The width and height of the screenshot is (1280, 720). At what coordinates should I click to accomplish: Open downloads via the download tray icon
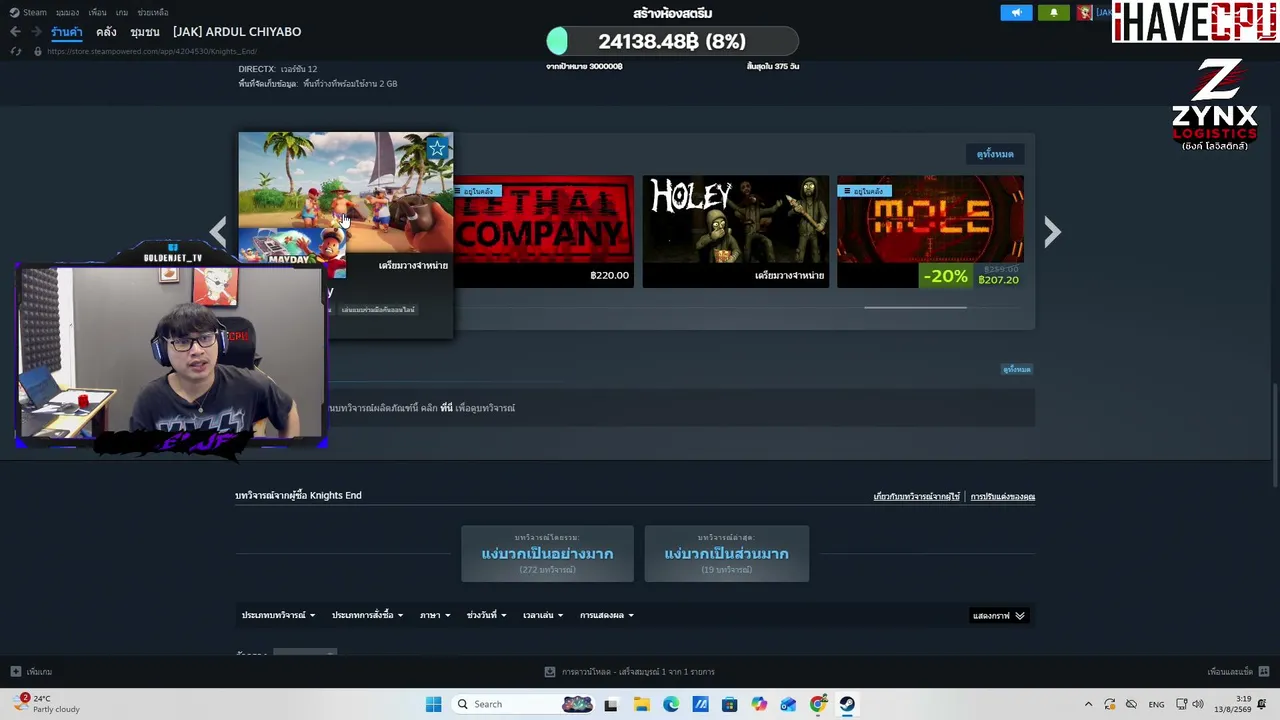tap(549, 672)
